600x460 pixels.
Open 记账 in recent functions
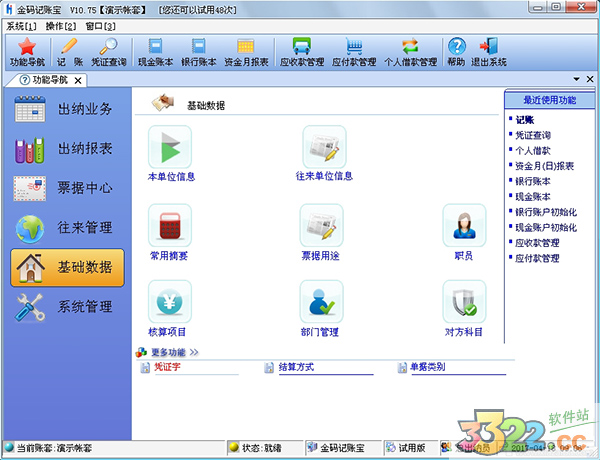click(525, 120)
